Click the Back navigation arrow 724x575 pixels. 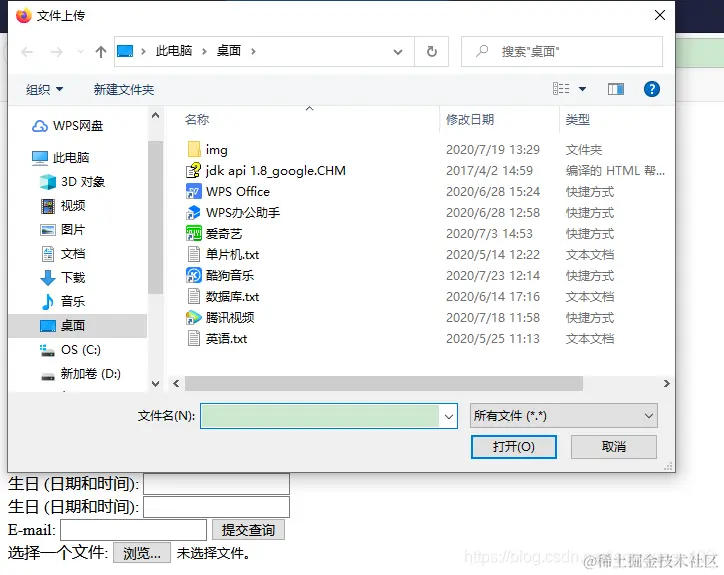[x=27, y=52]
